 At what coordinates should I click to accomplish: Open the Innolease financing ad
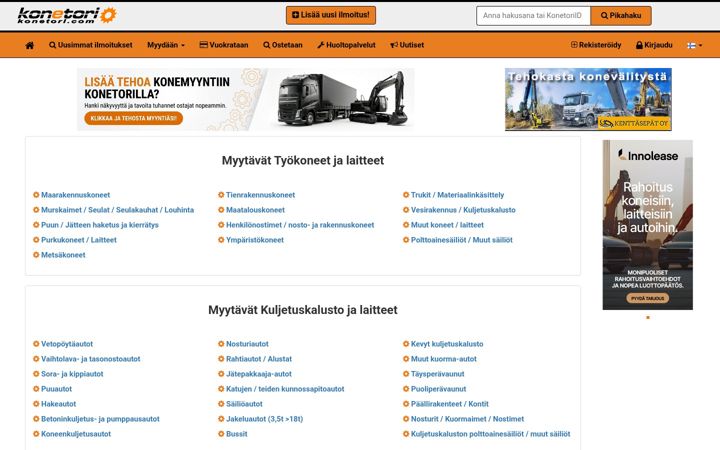[647, 225]
